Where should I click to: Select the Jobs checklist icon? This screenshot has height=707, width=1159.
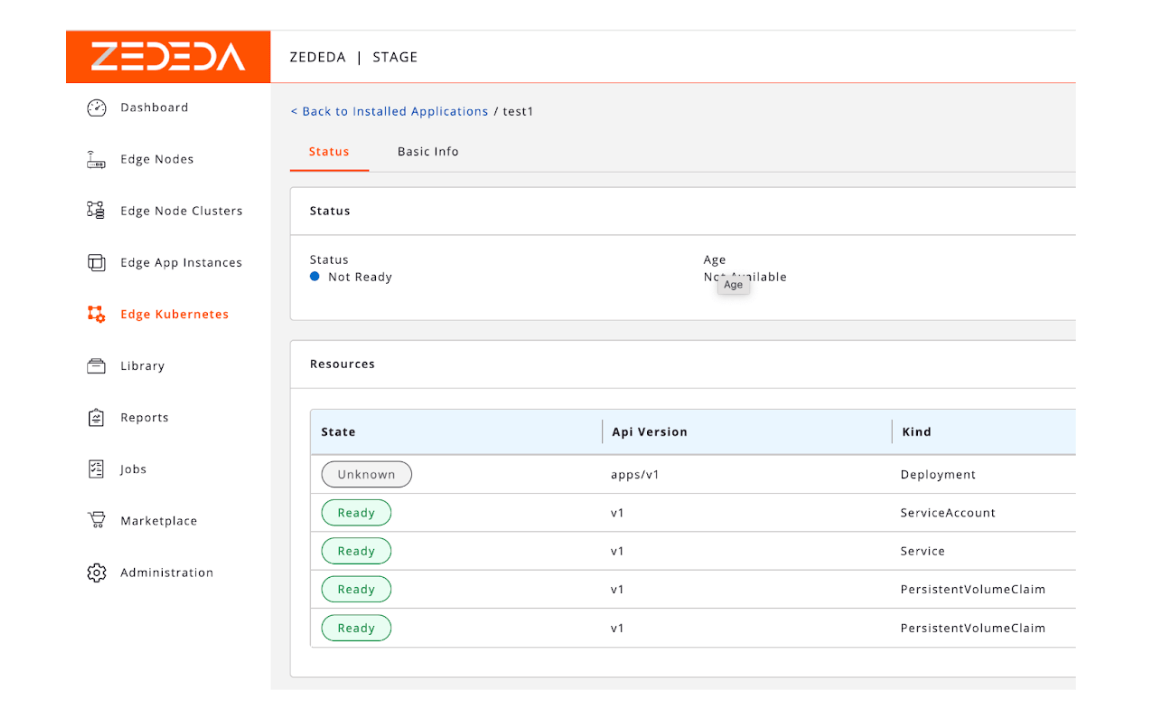tap(96, 469)
